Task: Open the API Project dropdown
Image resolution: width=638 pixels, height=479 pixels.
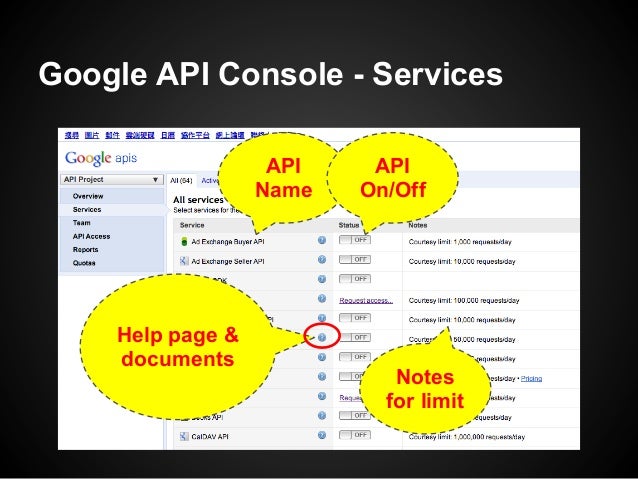Action: 111,179
